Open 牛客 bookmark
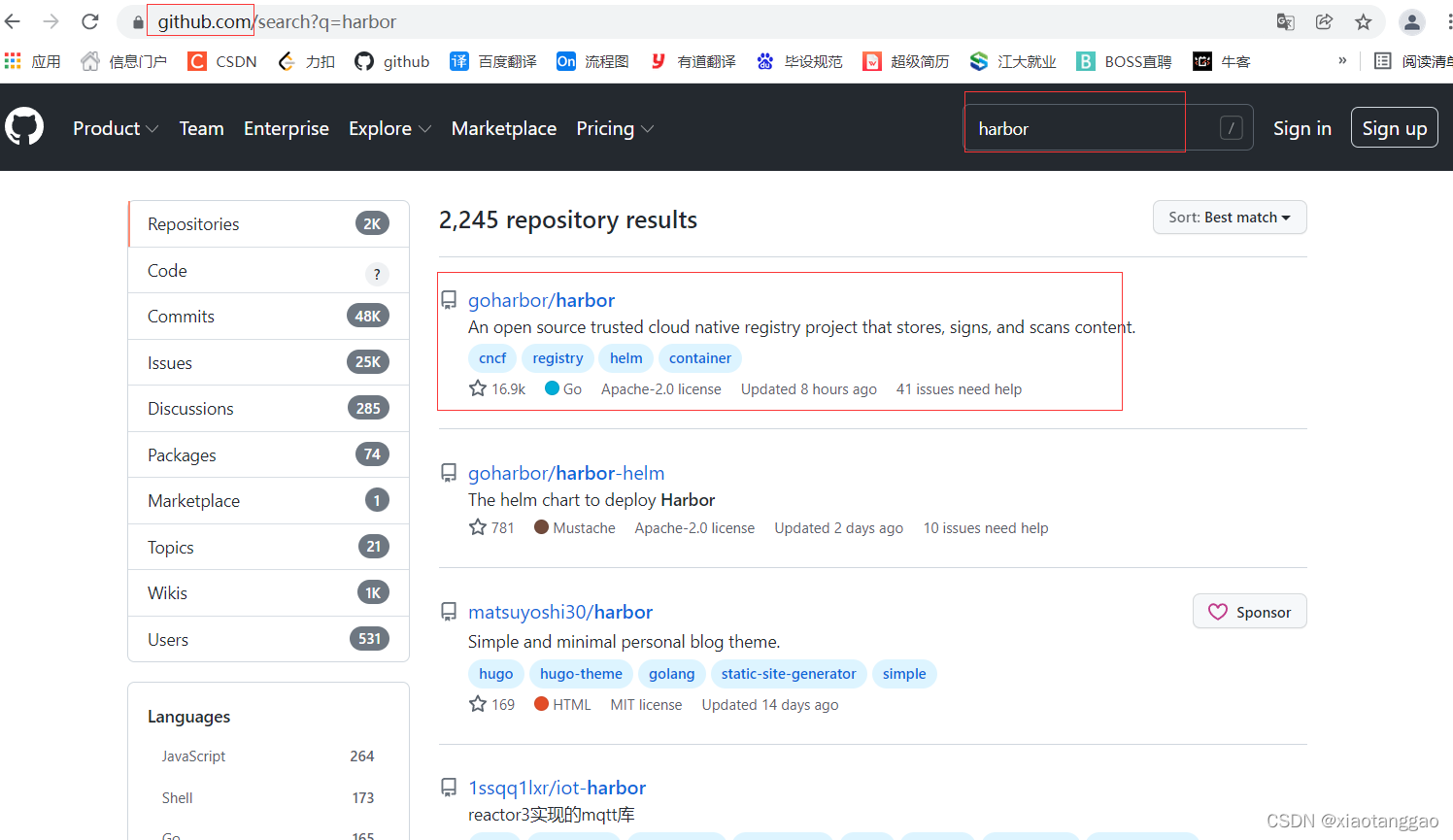 tap(1222, 61)
